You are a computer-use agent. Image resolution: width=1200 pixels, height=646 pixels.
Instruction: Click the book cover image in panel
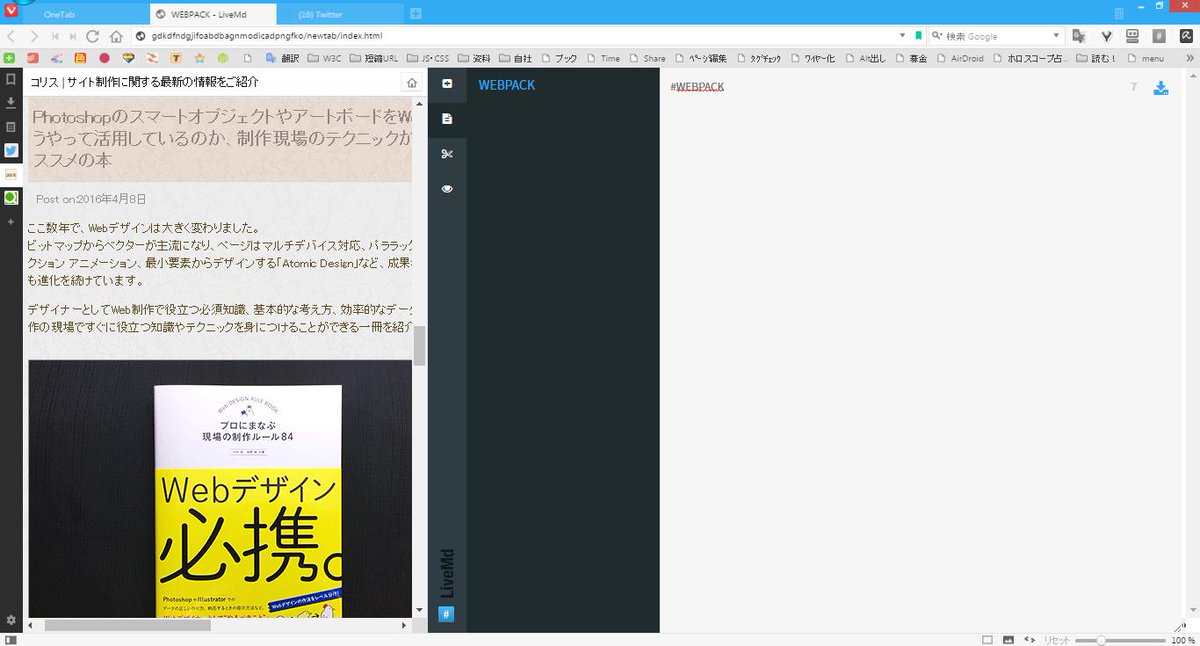click(x=220, y=488)
